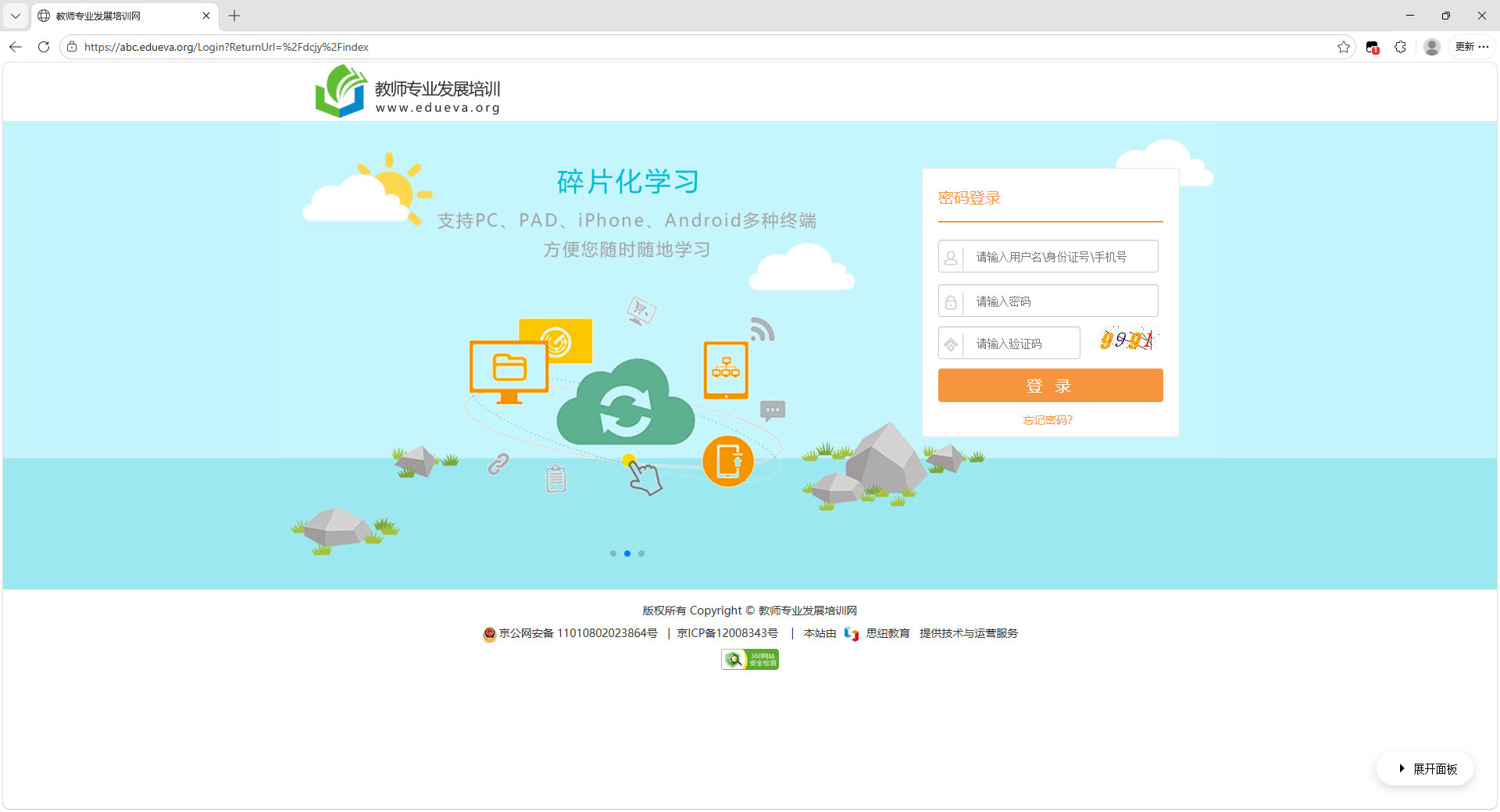This screenshot has height=812, width=1500.
Task: Open new browser tab with plus button
Action: pyautogui.click(x=234, y=16)
